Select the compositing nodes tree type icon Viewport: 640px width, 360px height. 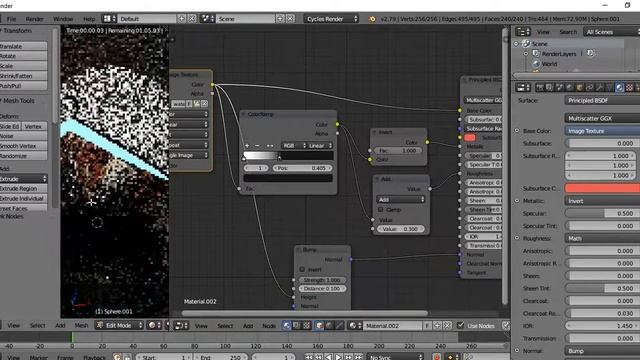pyautogui.click(x=297, y=325)
